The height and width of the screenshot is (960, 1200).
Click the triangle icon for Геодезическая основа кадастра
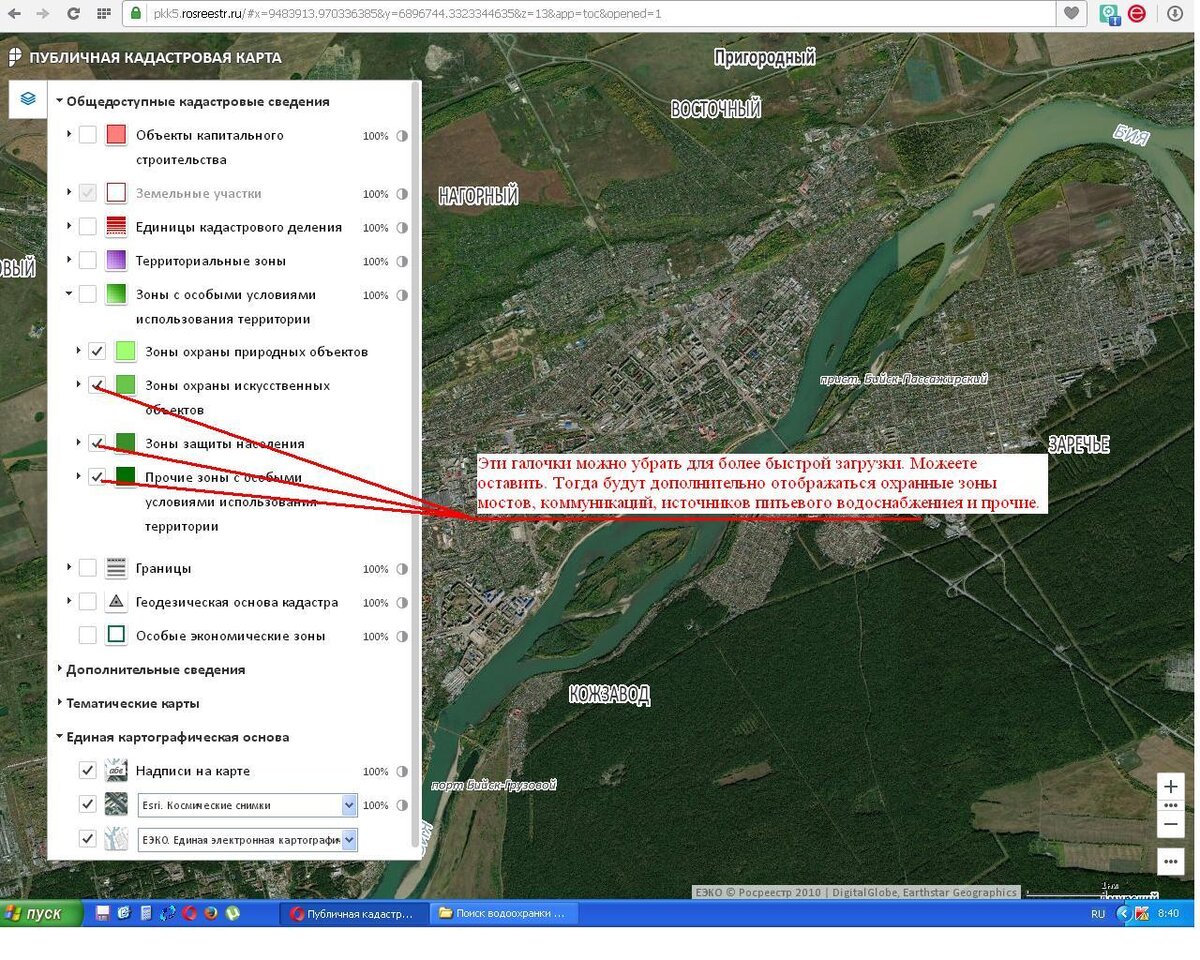pyautogui.click(x=118, y=600)
